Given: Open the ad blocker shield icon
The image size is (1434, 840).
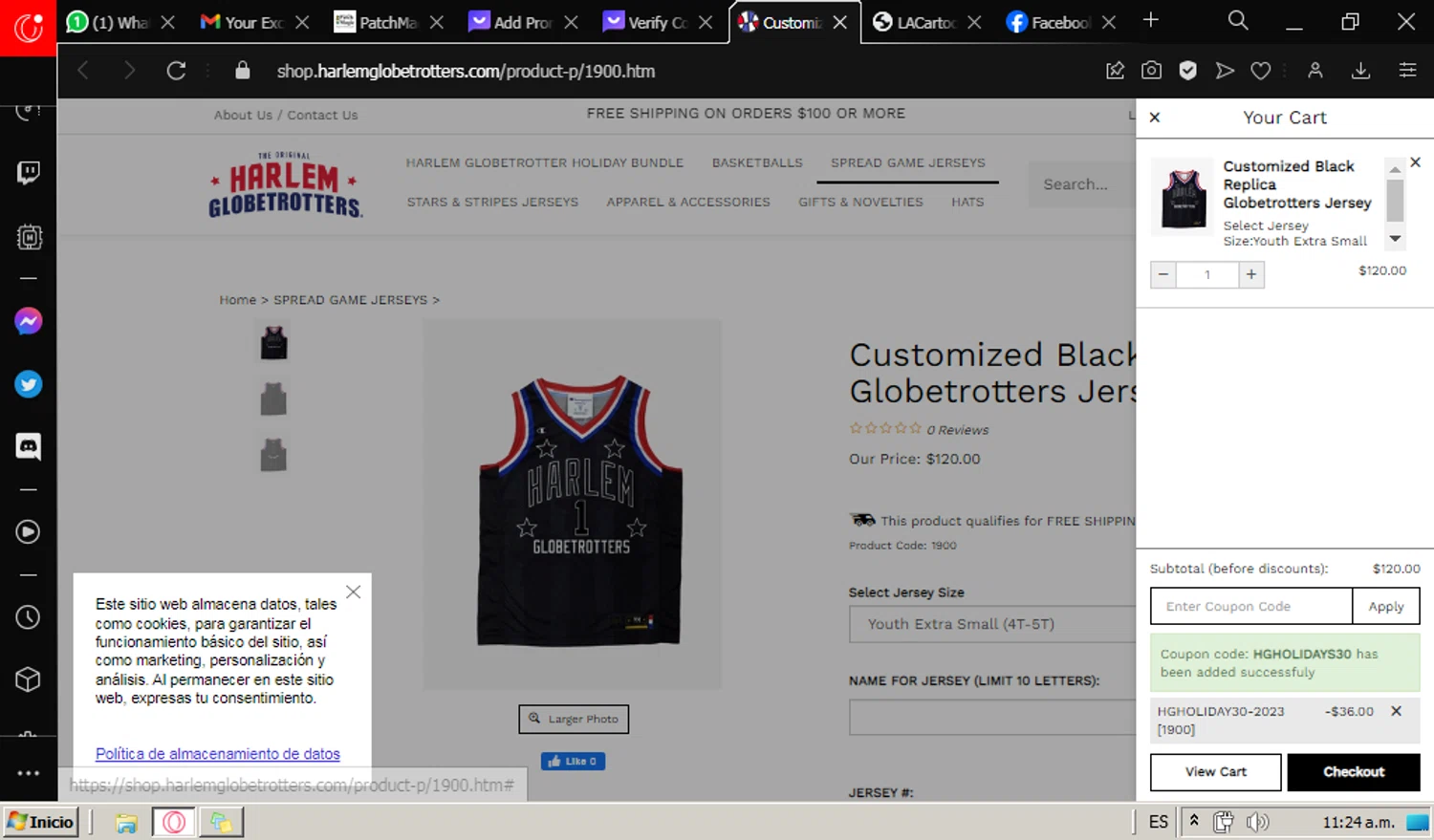Looking at the screenshot, I should [1188, 71].
